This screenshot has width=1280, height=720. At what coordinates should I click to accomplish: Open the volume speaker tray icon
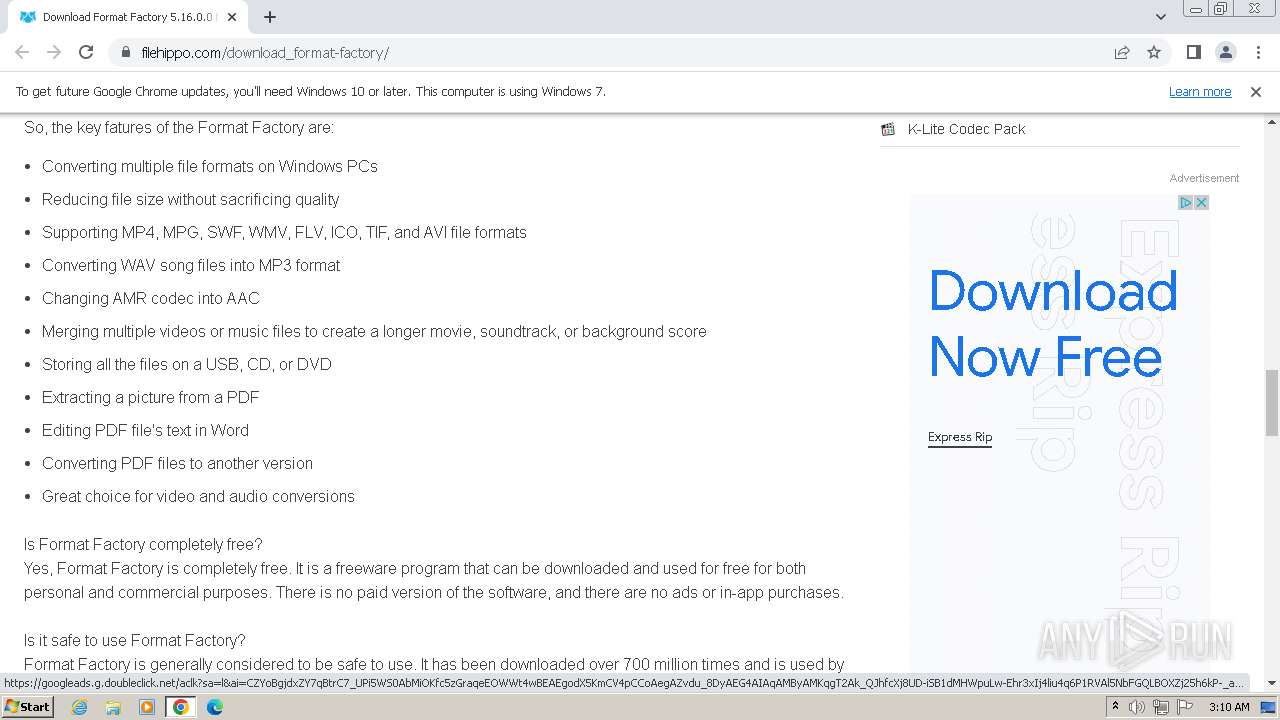pyautogui.click(x=1137, y=707)
